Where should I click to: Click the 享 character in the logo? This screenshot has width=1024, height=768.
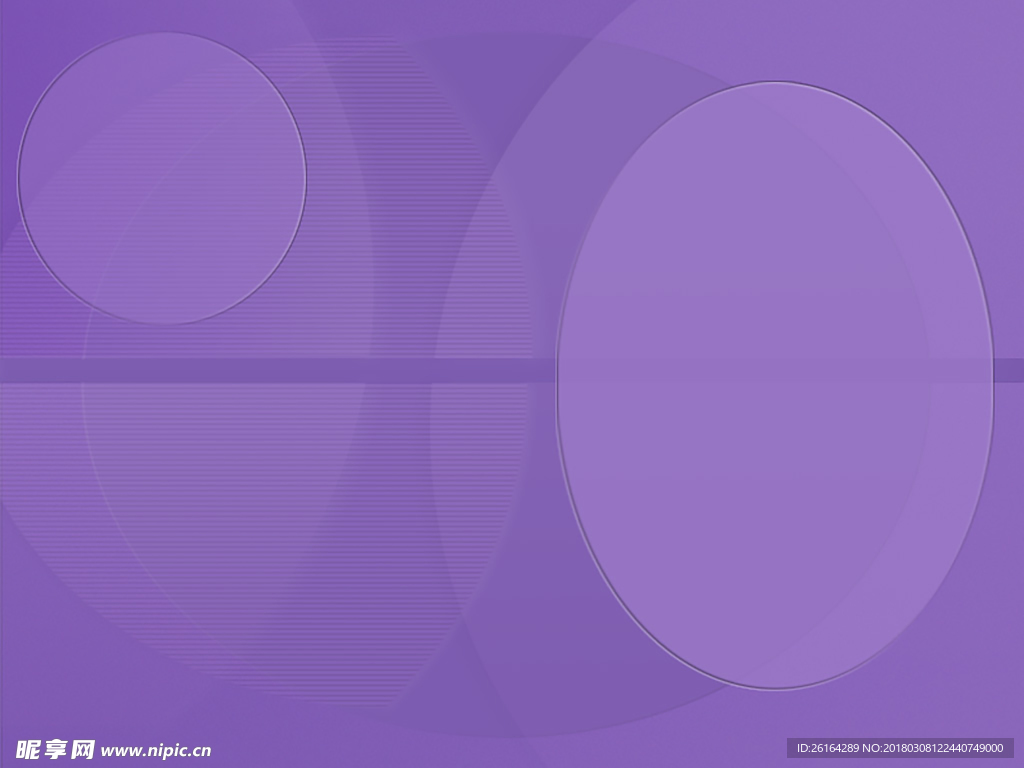click(55, 750)
